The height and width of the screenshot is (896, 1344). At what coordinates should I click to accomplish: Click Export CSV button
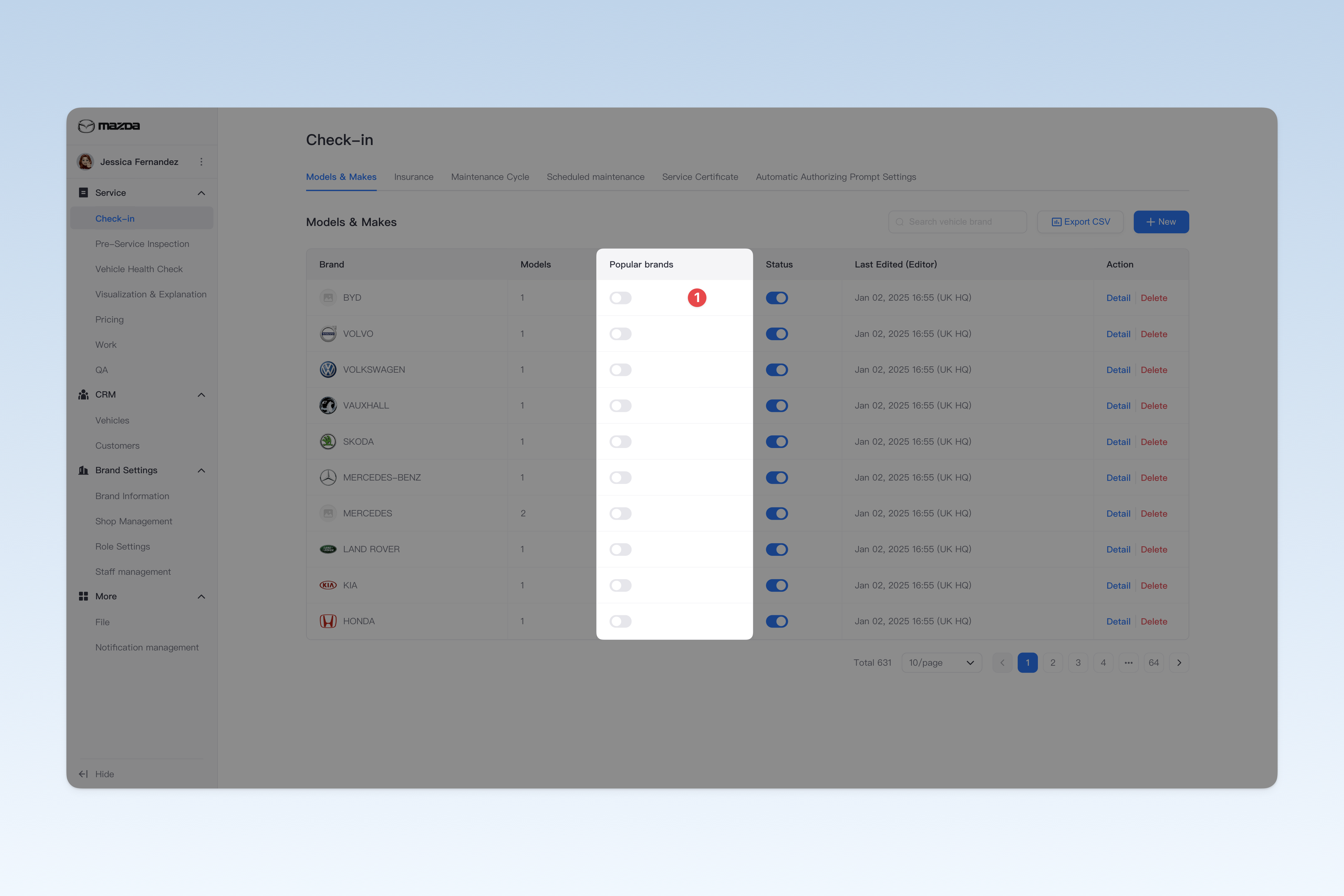[1080, 222]
